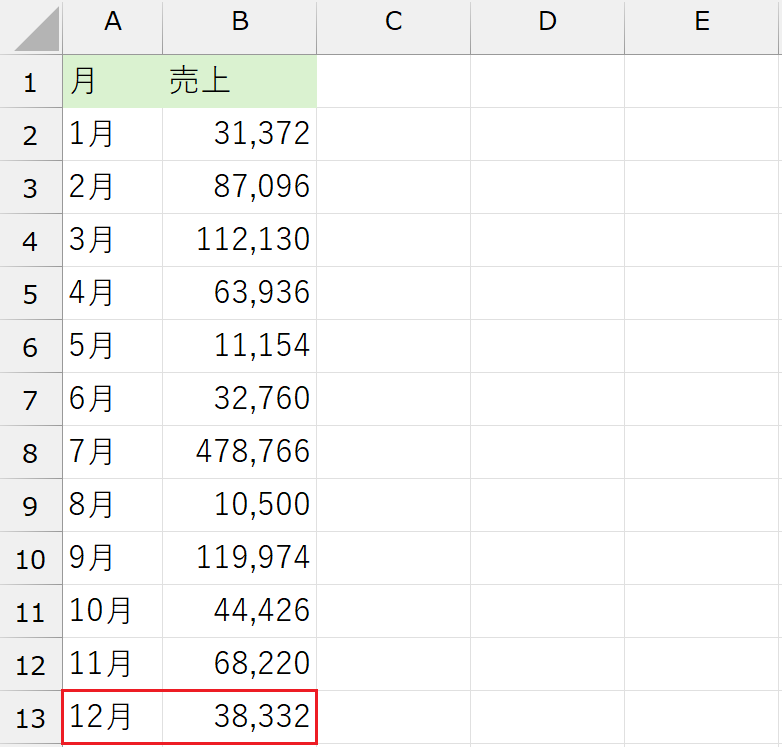Select row 1 header
Viewport: 782px width, 747px height.
tap(30, 82)
